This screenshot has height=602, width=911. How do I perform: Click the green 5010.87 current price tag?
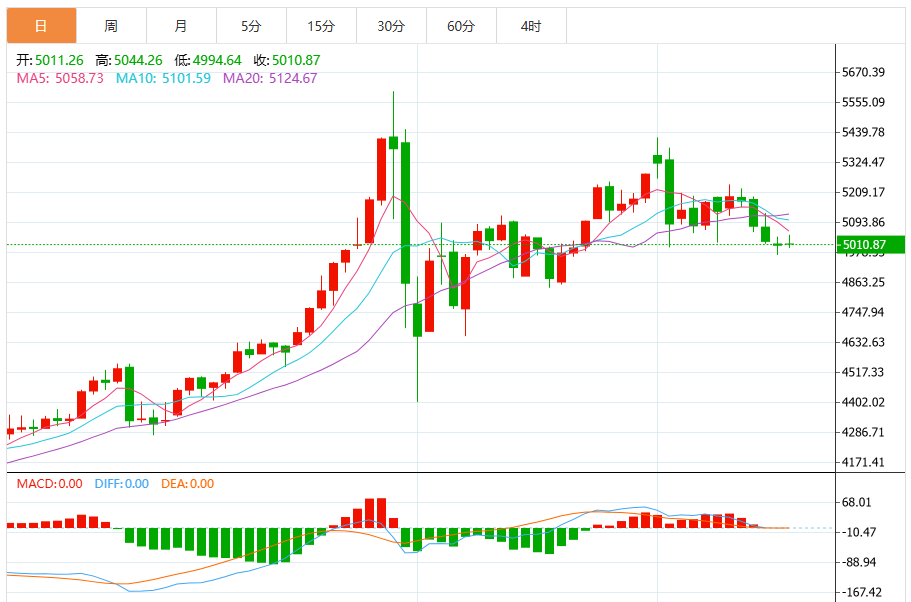[870, 245]
